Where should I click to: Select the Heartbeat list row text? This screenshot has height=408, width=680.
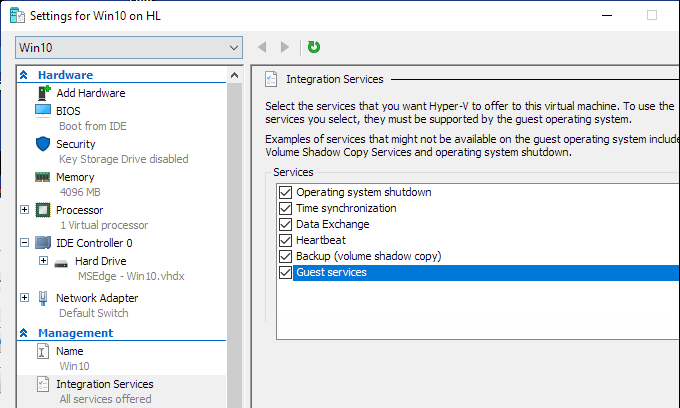321,240
